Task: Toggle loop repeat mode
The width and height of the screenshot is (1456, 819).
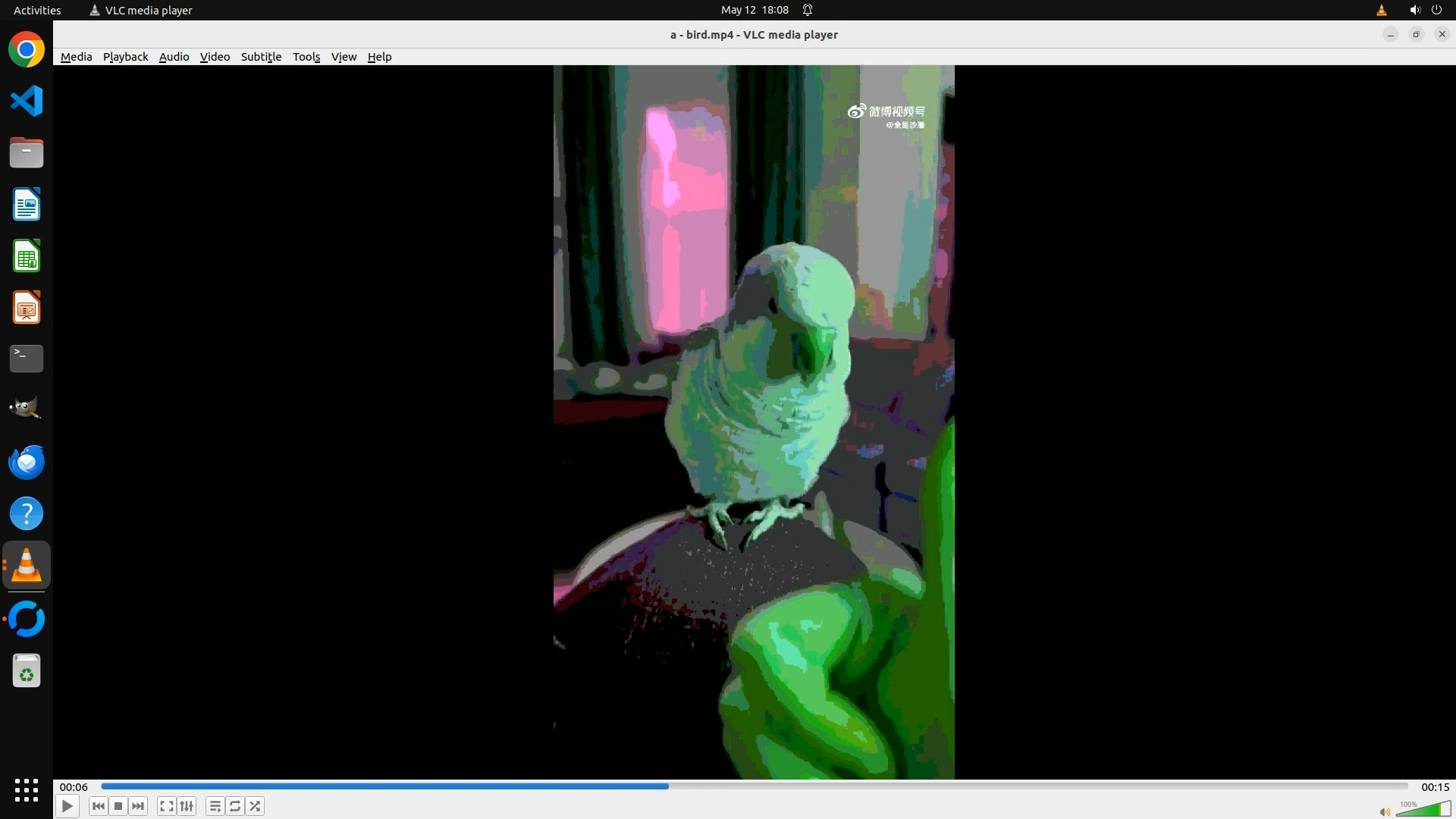Action: tap(235, 806)
